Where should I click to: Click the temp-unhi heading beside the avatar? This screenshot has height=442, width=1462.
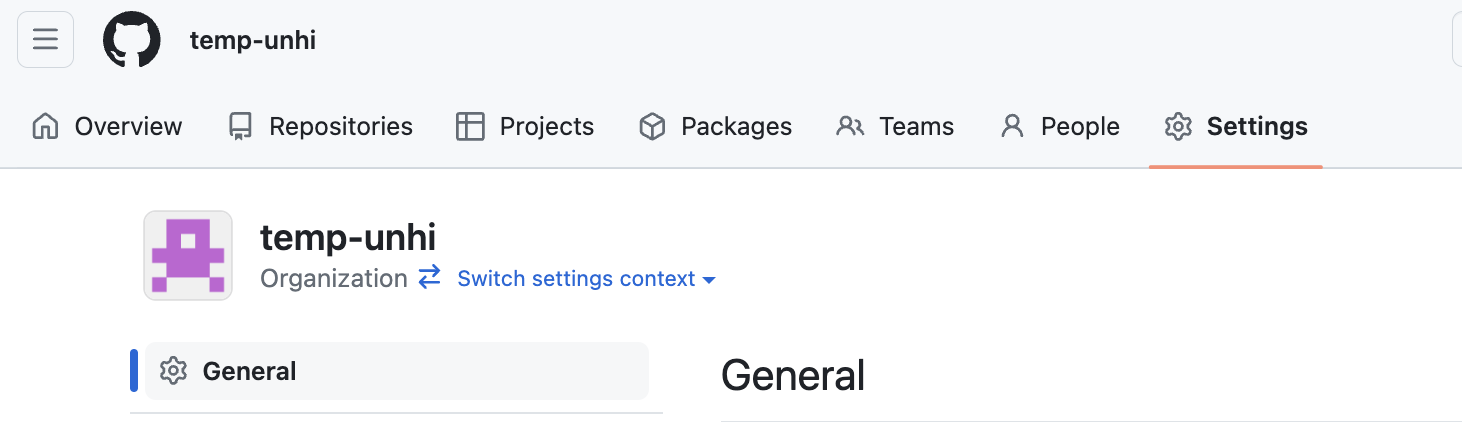348,238
